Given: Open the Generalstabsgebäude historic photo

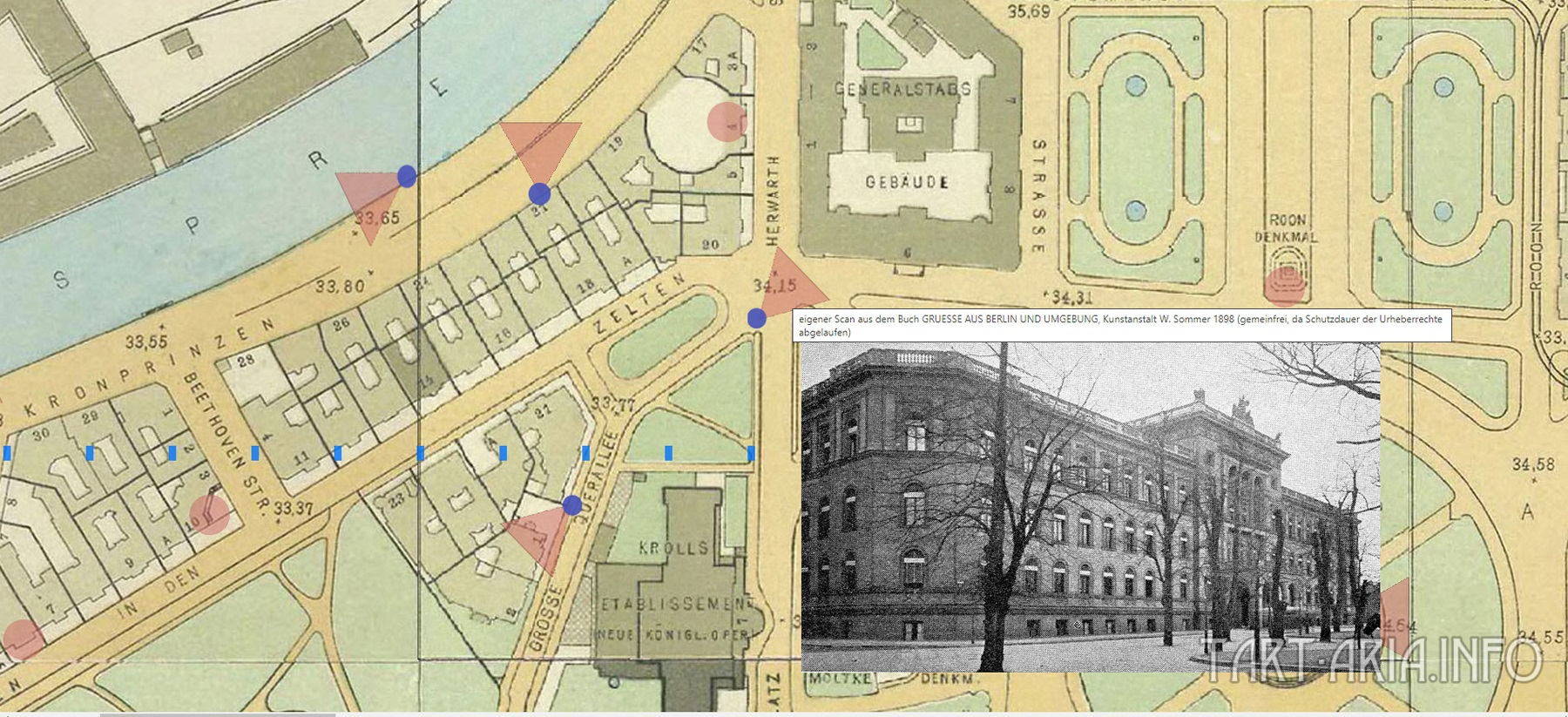Looking at the screenshot, I should 1091,507.
